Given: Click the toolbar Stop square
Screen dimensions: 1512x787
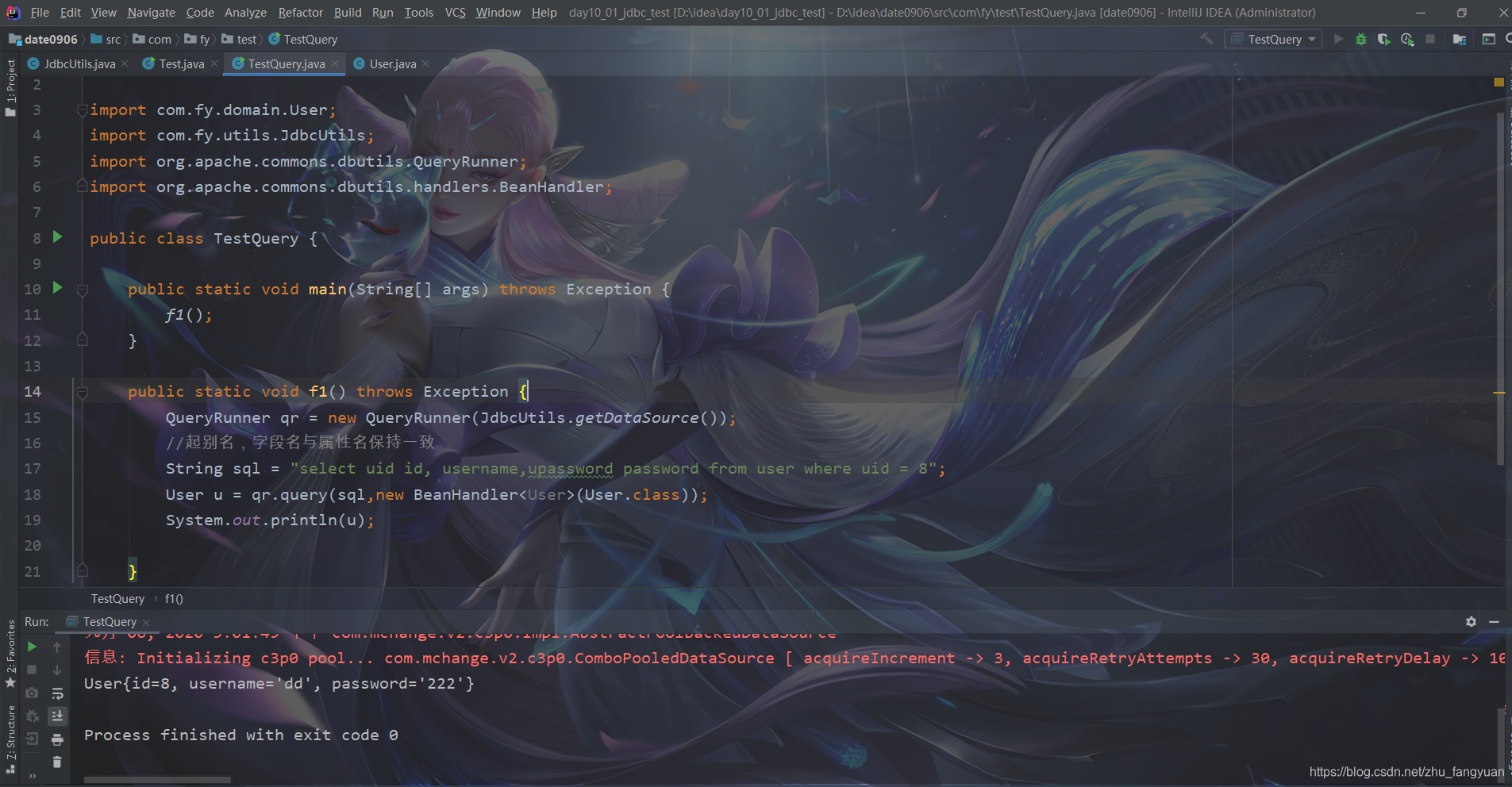Looking at the screenshot, I should 1430,39.
